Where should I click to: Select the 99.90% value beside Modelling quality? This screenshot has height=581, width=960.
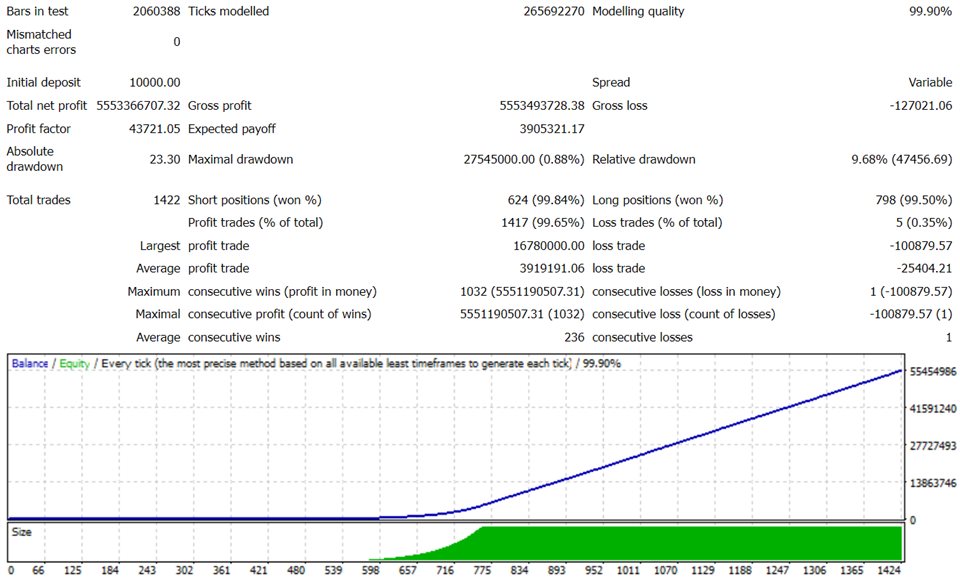tap(930, 11)
